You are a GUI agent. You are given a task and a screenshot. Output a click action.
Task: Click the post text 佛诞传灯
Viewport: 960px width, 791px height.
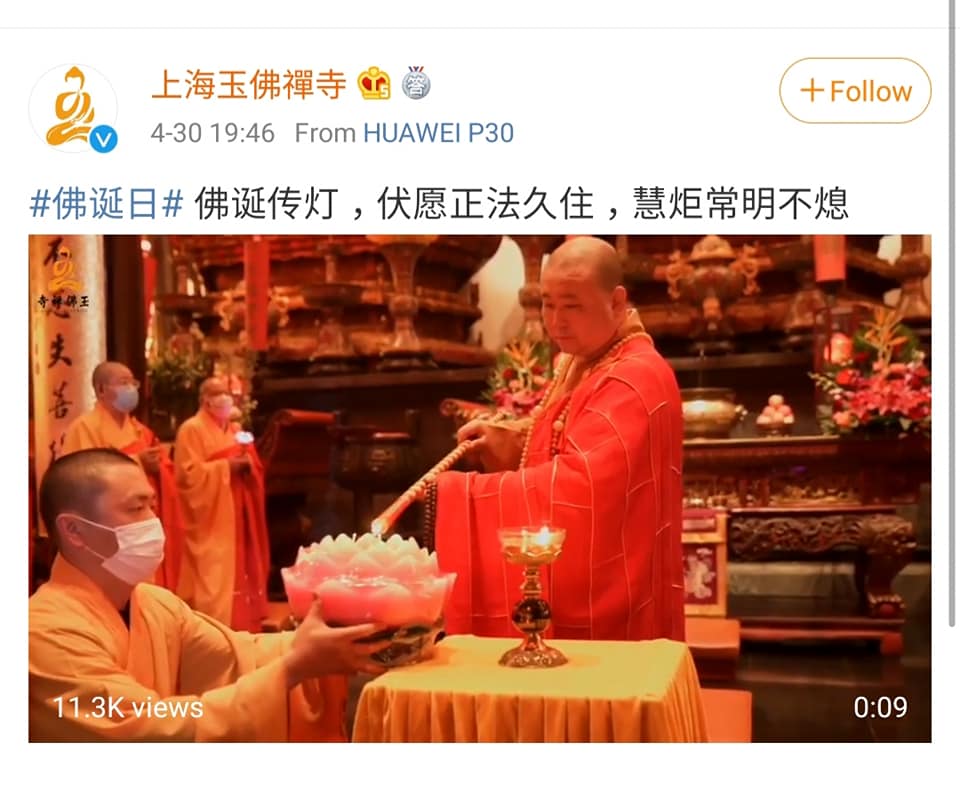pyautogui.click(x=266, y=203)
